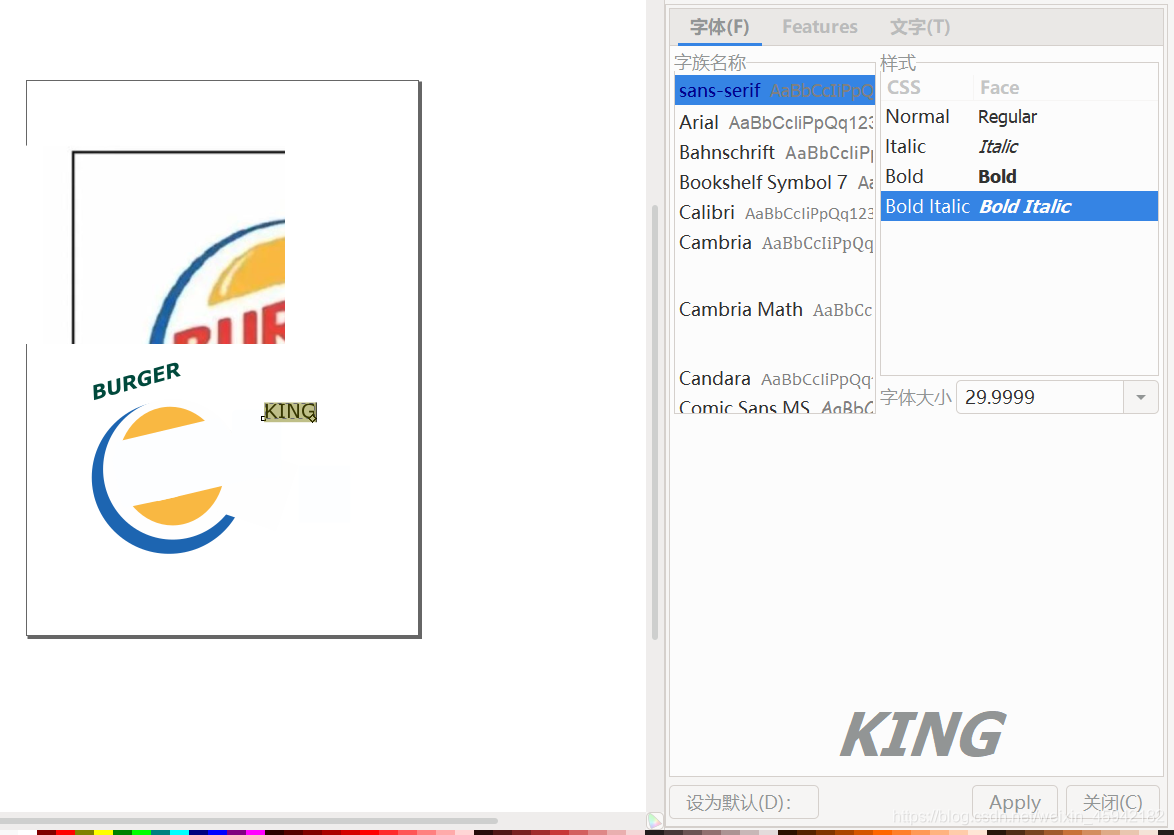This screenshot has width=1174, height=835.
Task: Select Bookshelf Symbol 7 font
Action: coord(775,182)
